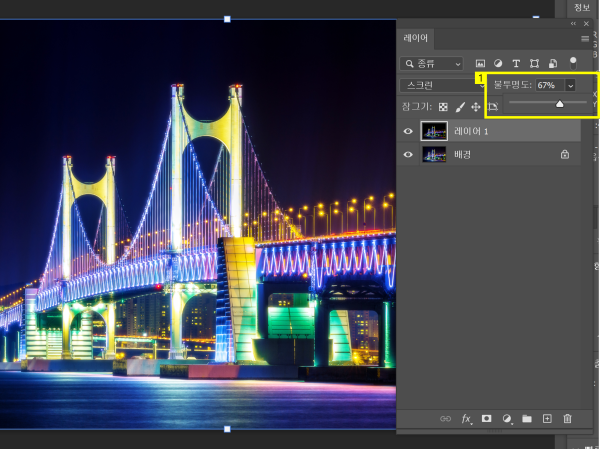Switch to the 레이어 panel tab
Viewport: 600px width, 449px height.
click(x=415, y=37)
